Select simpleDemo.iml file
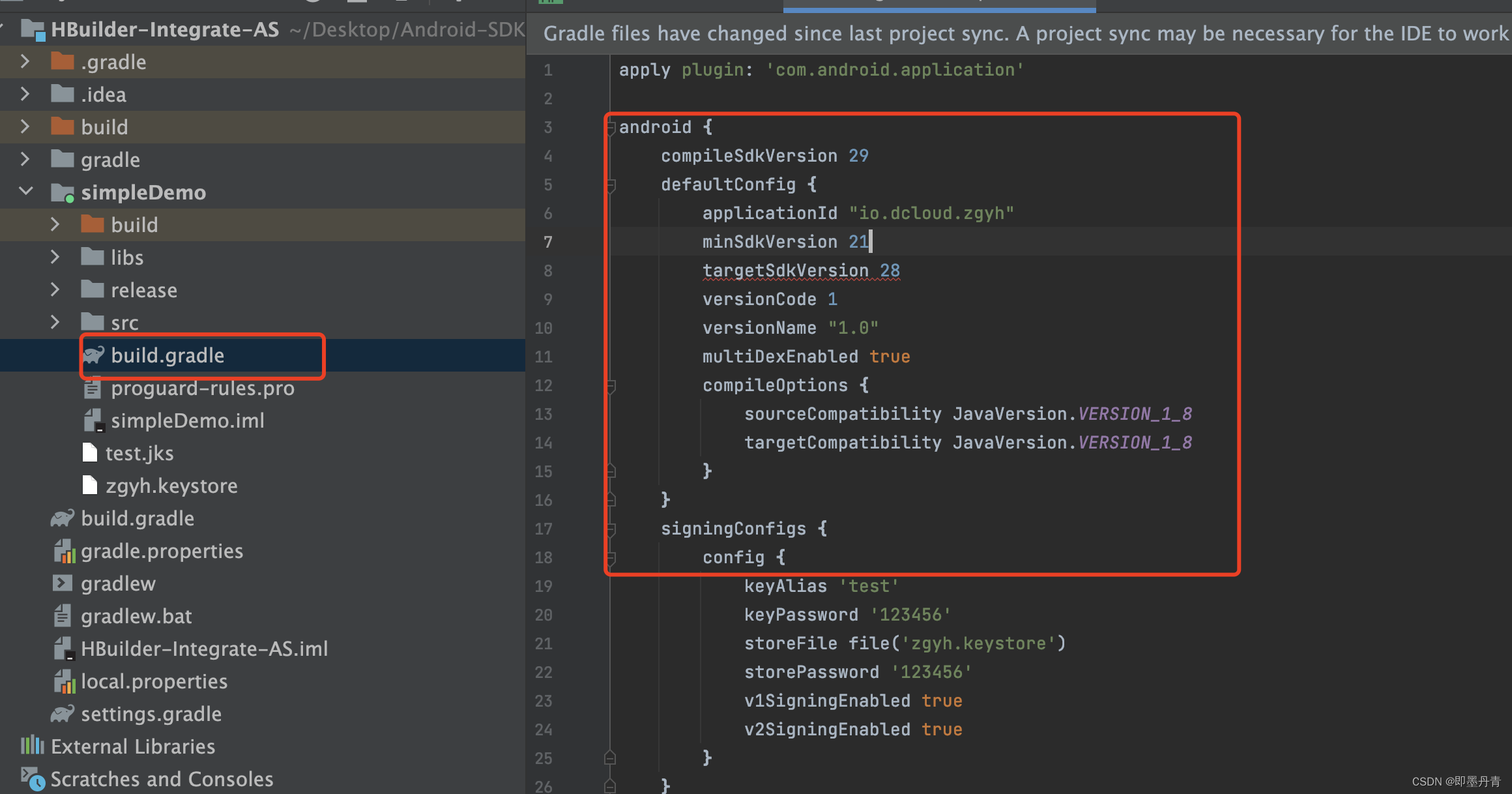 [188, 420]
